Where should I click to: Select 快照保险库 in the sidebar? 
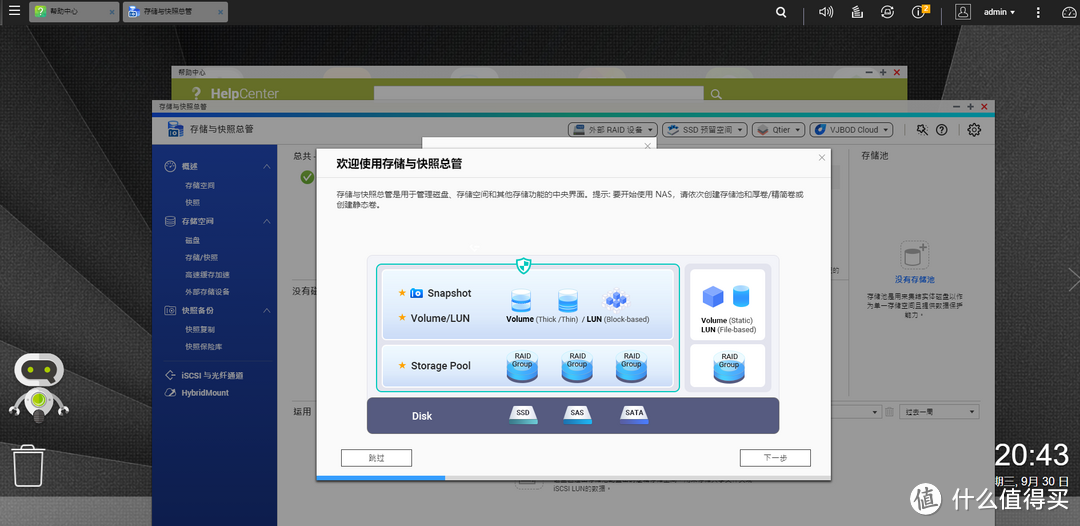coord(204,347)
